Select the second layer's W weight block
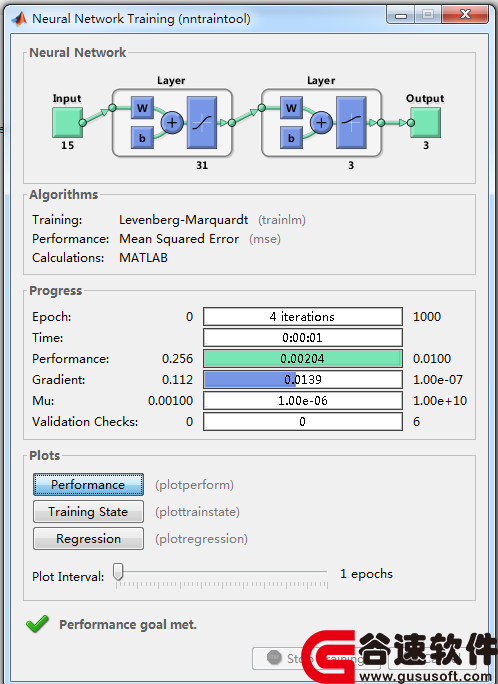Screen dimensions: 498x684 291,108
